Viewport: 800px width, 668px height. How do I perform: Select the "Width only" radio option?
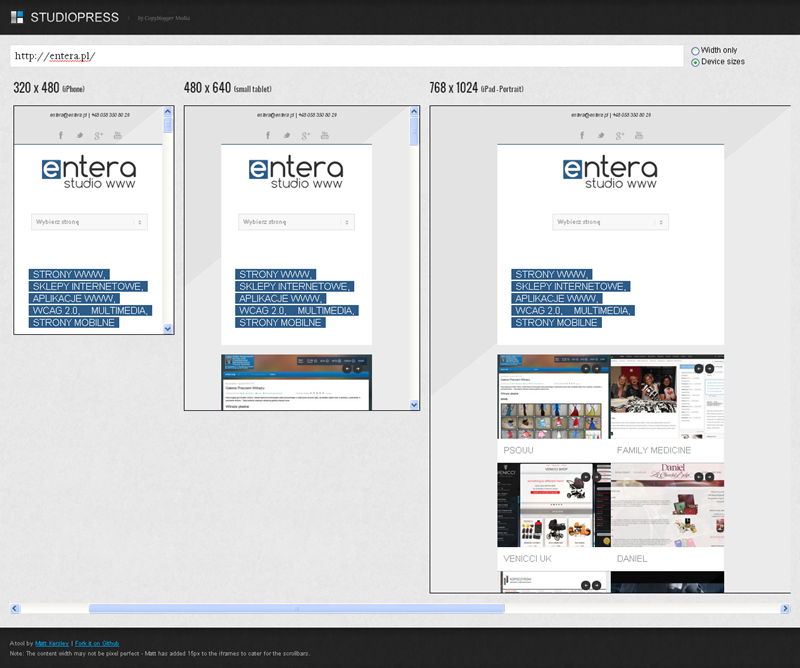pyautogui.click(x=696, y=50)
